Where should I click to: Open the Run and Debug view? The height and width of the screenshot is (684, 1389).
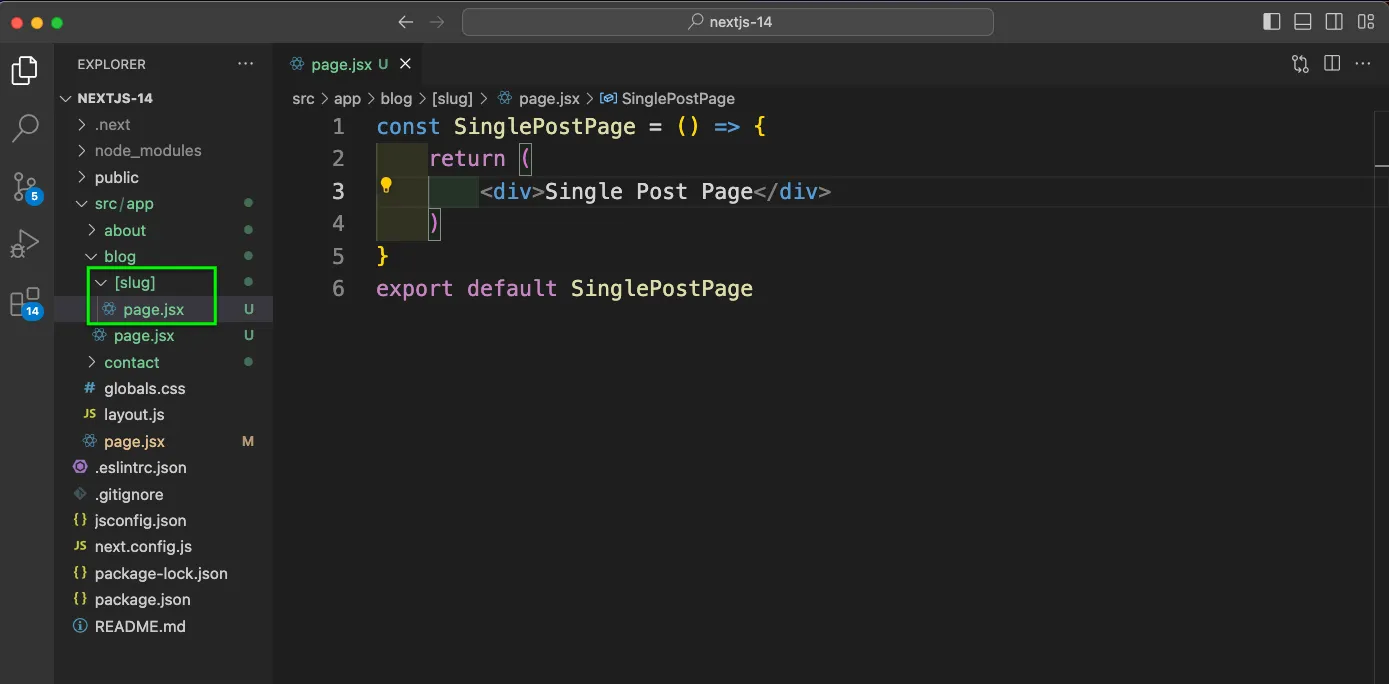click(x=25, y=244)
